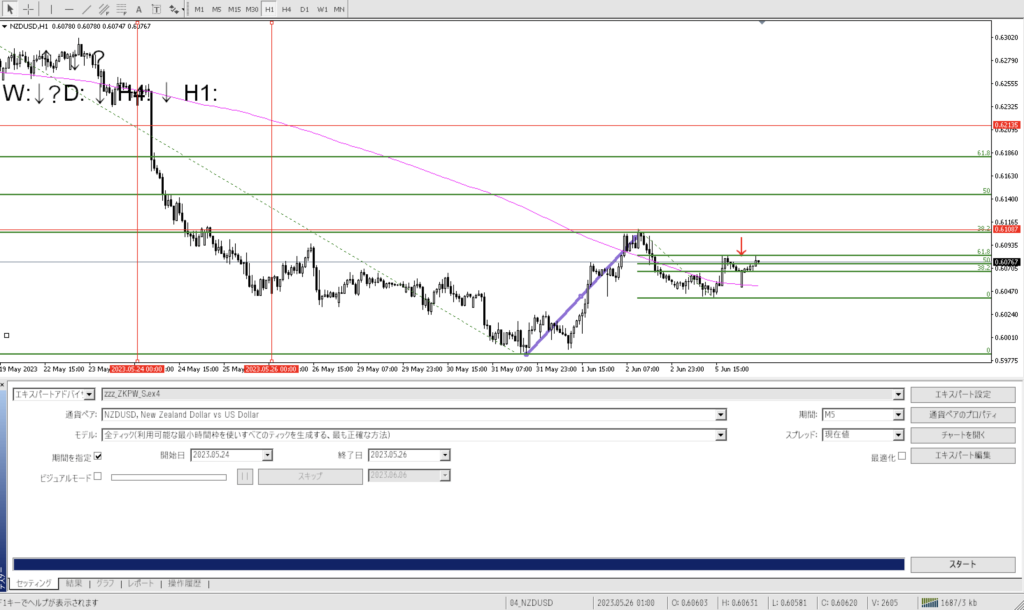Click the エキスパート設定 button
This screenshot has height=610, width=1024.
962,394
